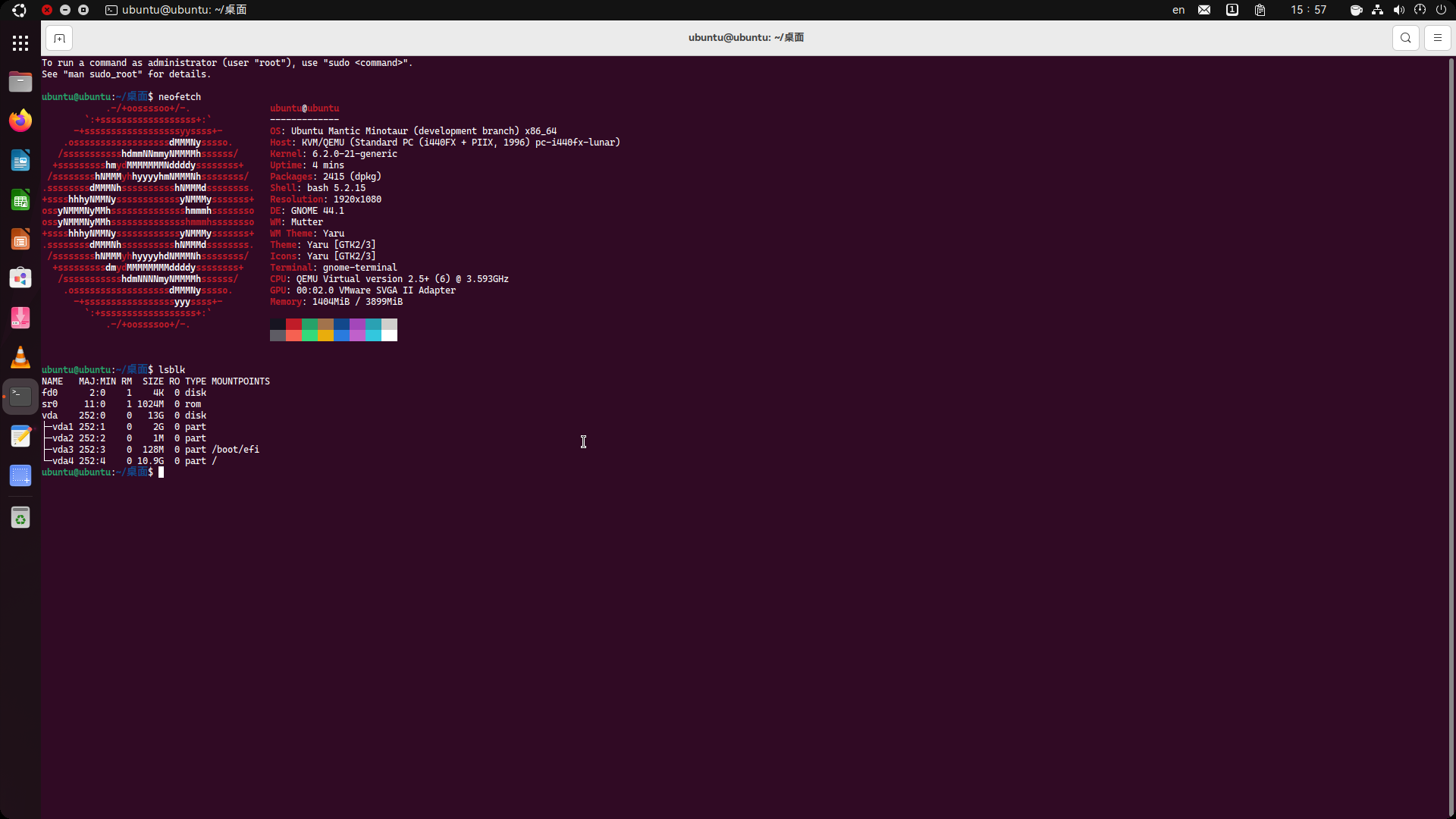Image resolution: width=1456 pixels, height=819 pixels.
Task: Click the 'MOUNTPOINTS' column header
Action: 240,381
